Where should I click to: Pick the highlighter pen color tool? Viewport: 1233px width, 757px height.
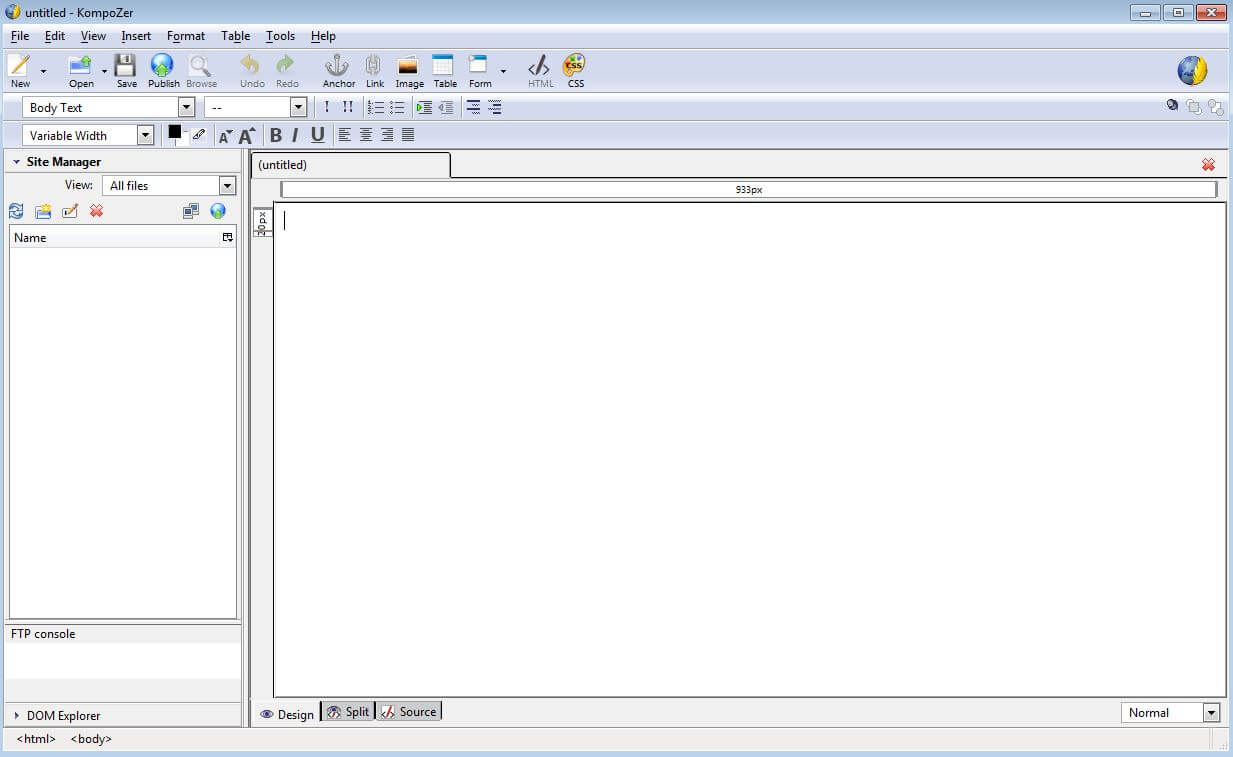click(198, 134)
